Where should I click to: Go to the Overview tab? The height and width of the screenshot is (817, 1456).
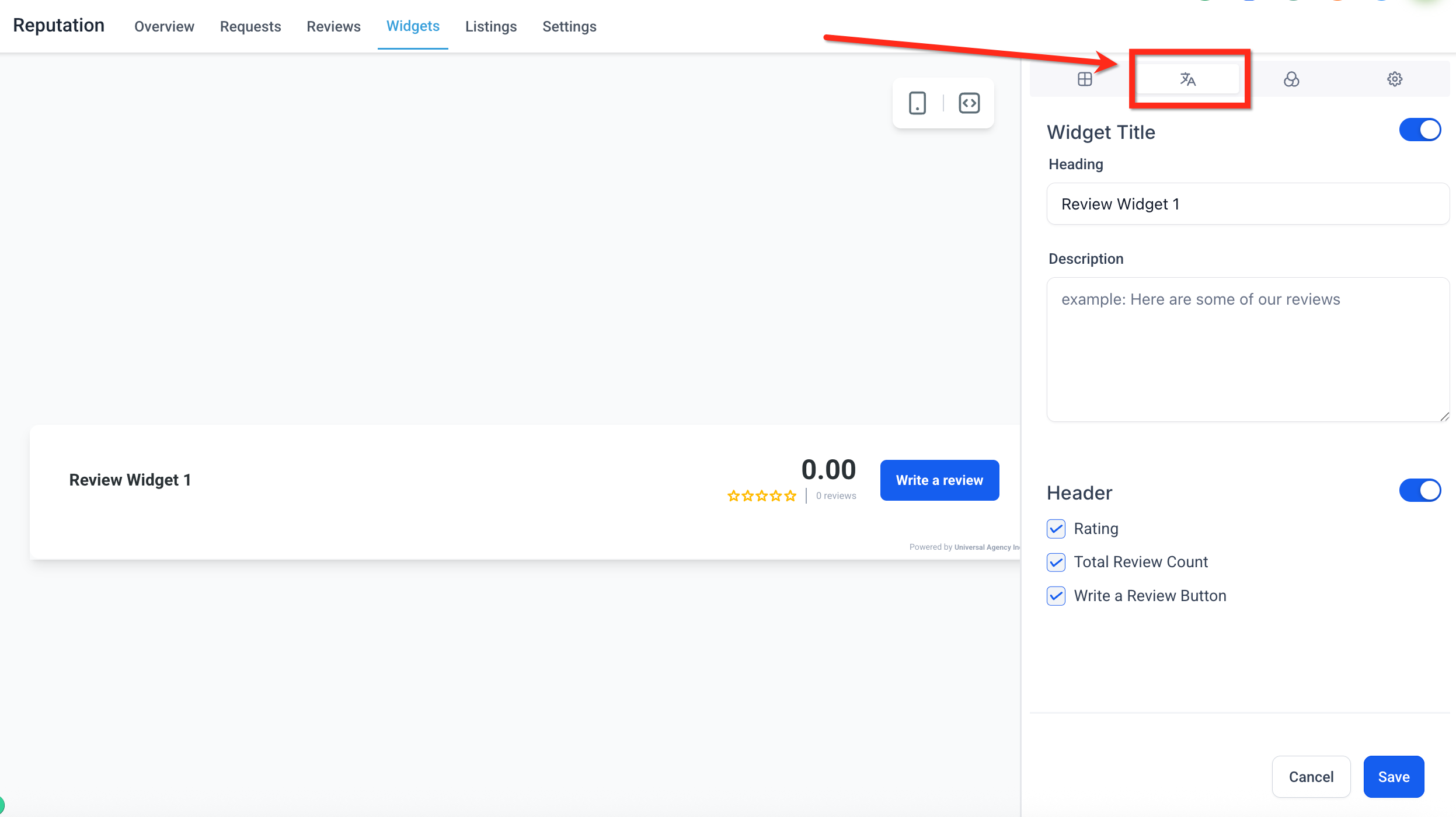(164, 27)
